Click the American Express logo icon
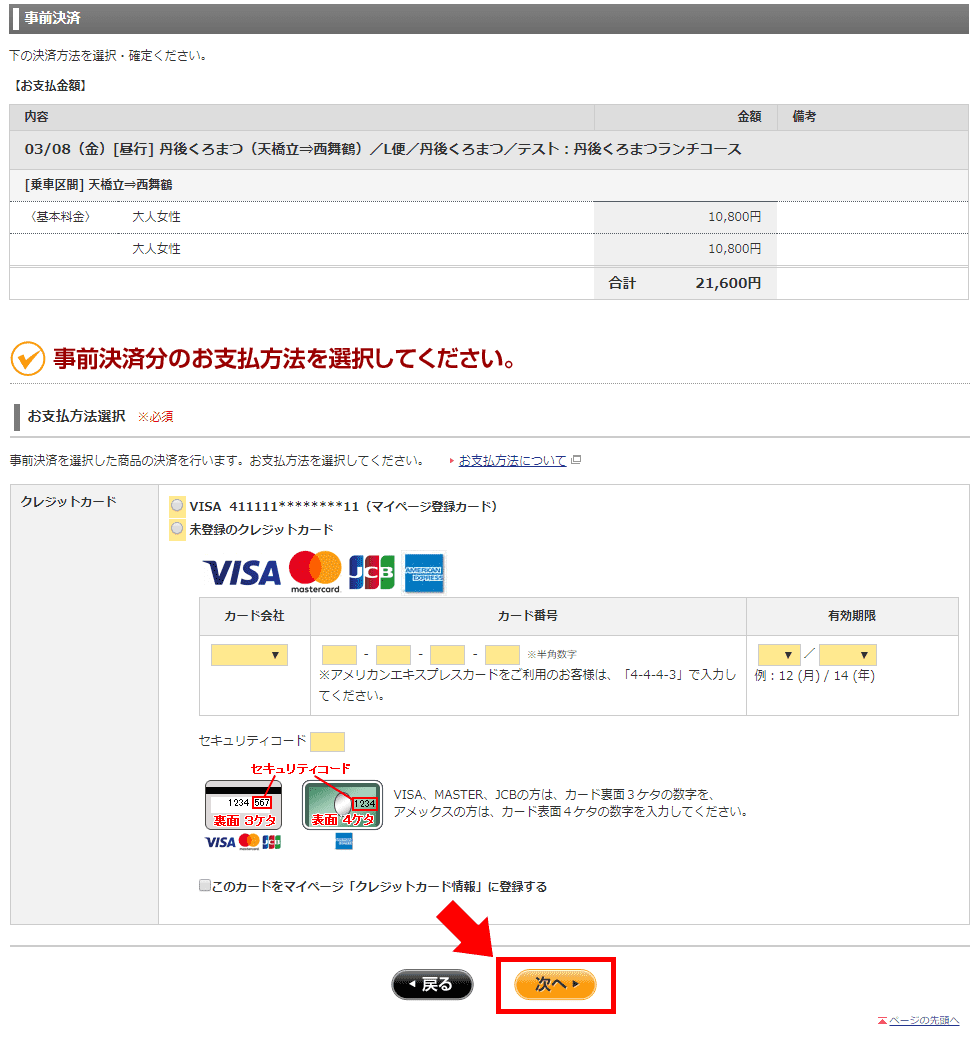This screenshot has width=979, height=1056. point(424,573)
